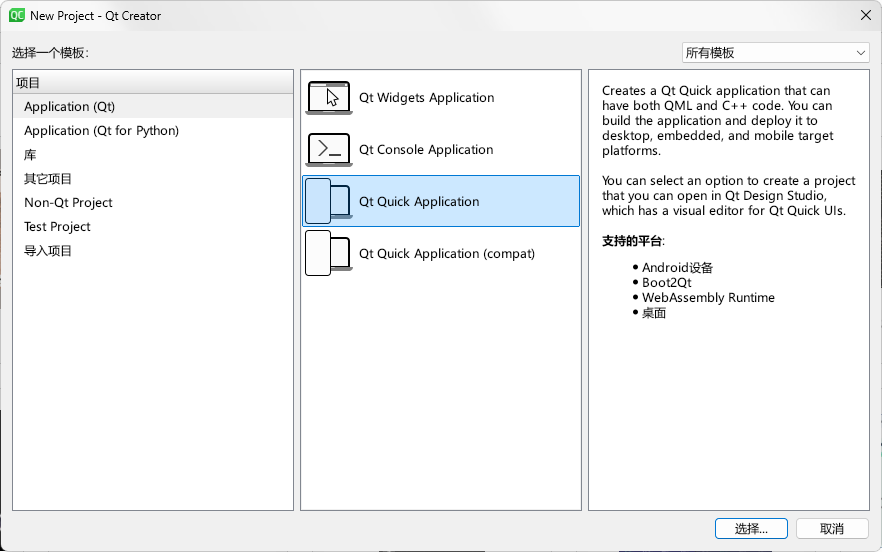Select 导入项目 import project category
The width and height of the screenshot is (882, 552).
[48, 251]
